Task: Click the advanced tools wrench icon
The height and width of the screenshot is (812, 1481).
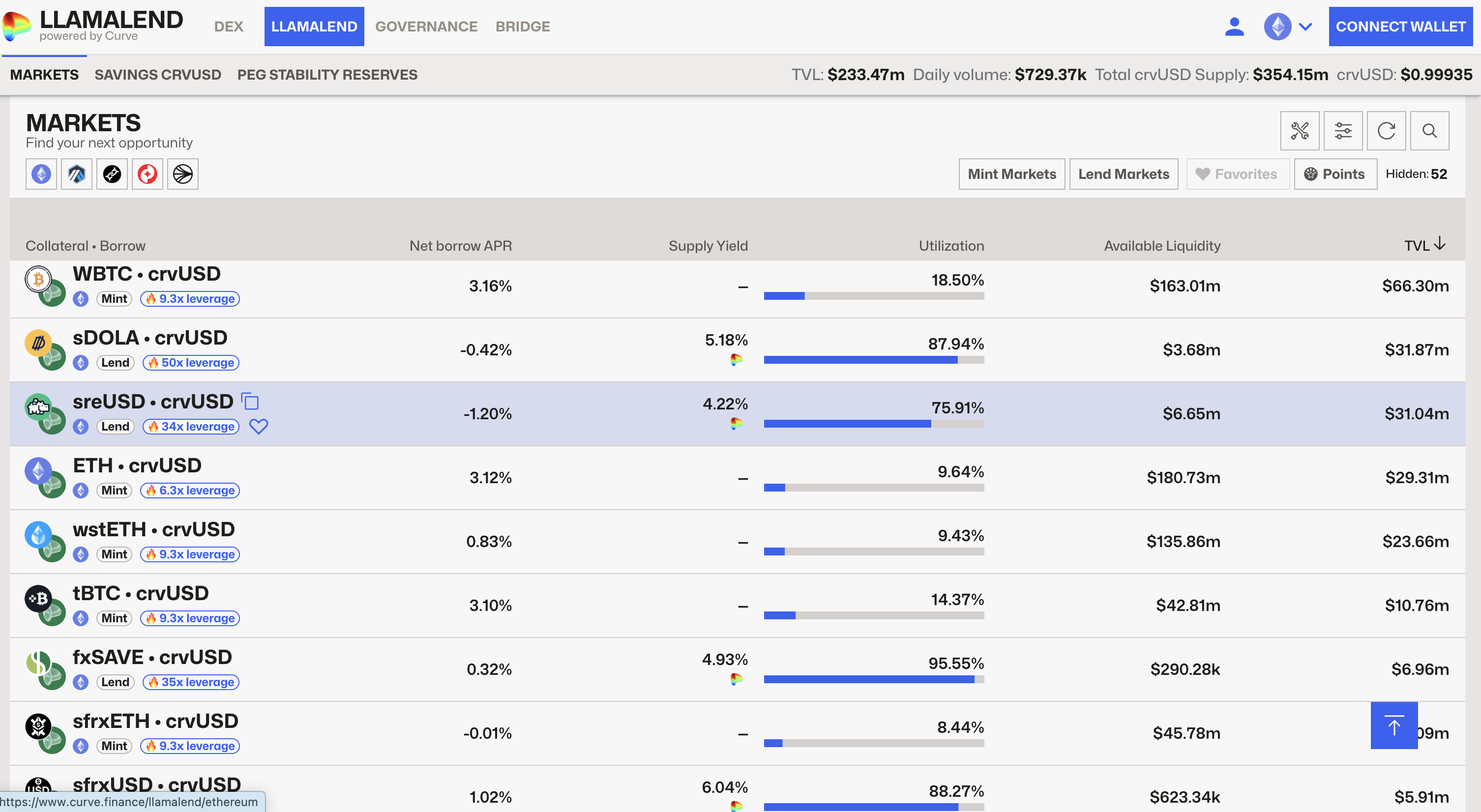Action: (x=1300, y=131)
